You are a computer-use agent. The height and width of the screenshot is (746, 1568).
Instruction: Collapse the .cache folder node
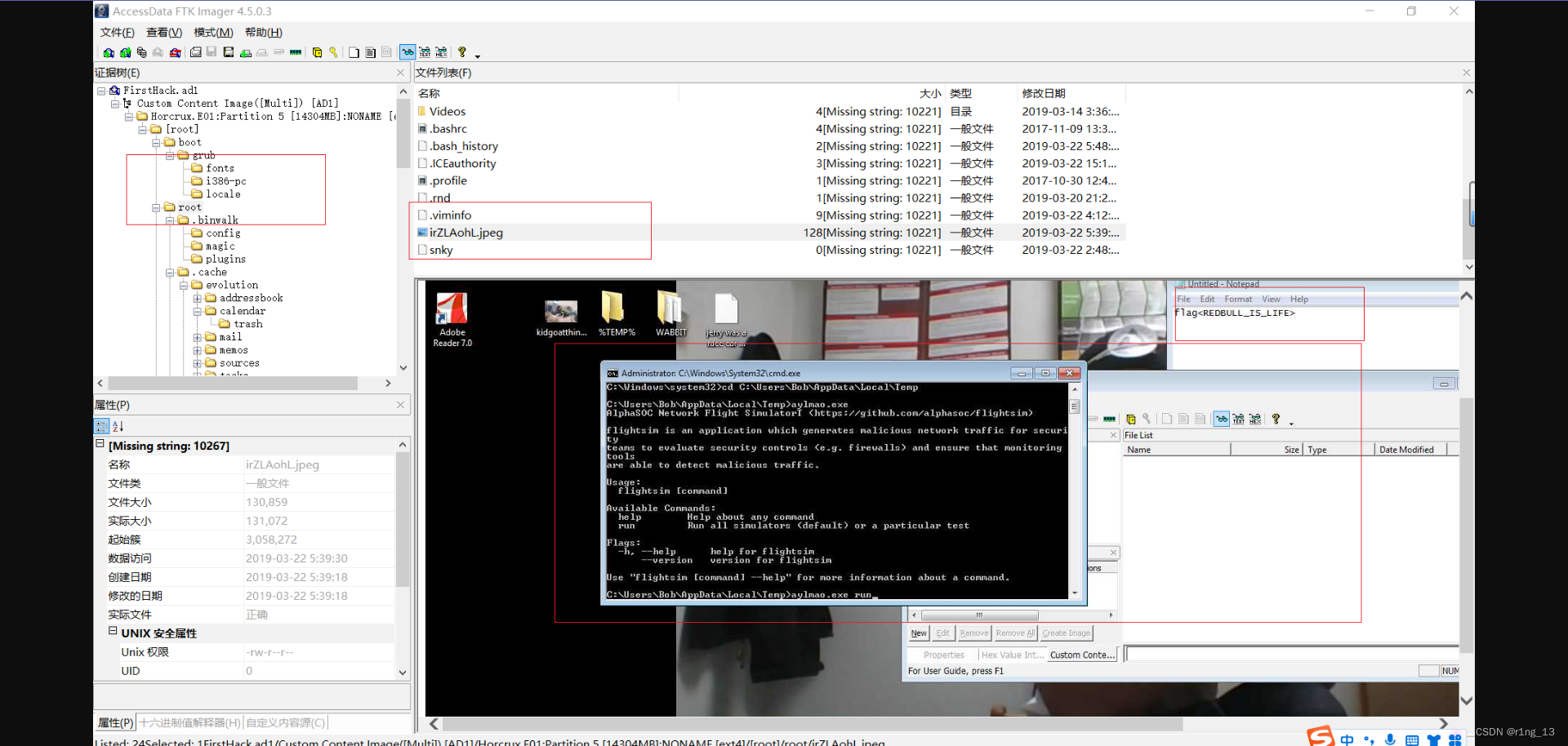point(170,272)
